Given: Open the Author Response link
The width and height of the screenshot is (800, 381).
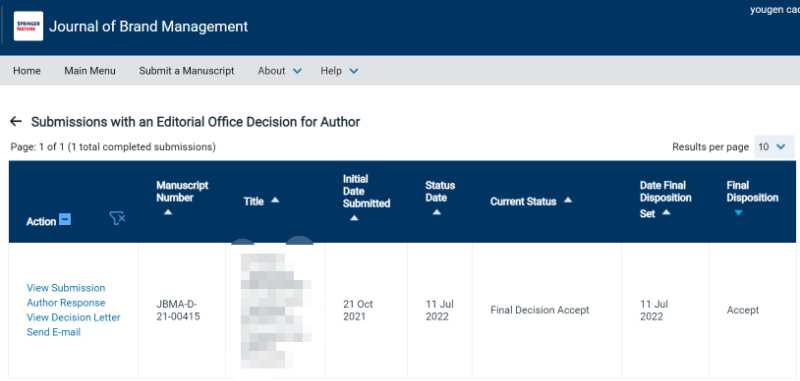Looking at the screenshot, I should (x=66, y=302).
